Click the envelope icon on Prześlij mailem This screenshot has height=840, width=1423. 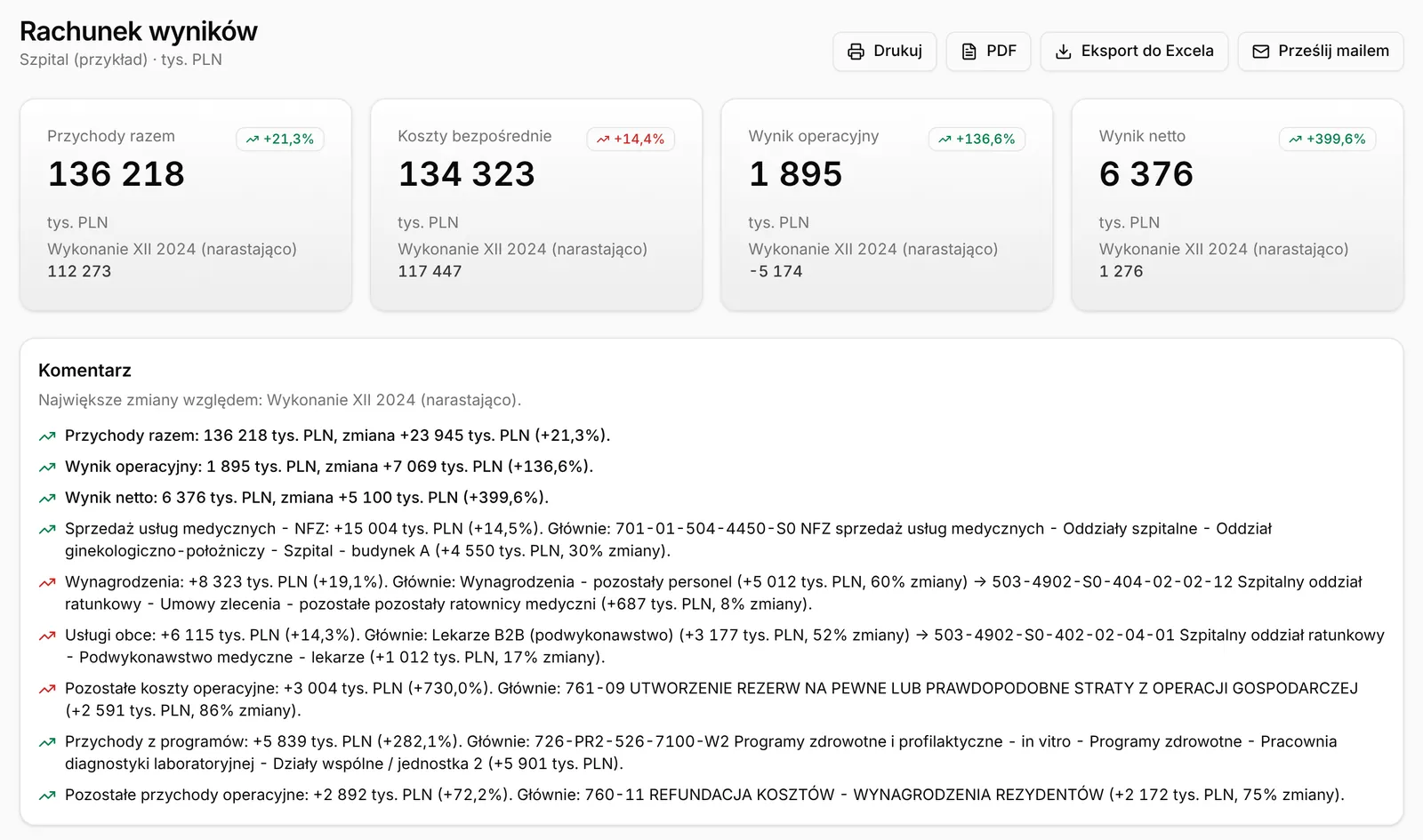tap(1260, 52)
